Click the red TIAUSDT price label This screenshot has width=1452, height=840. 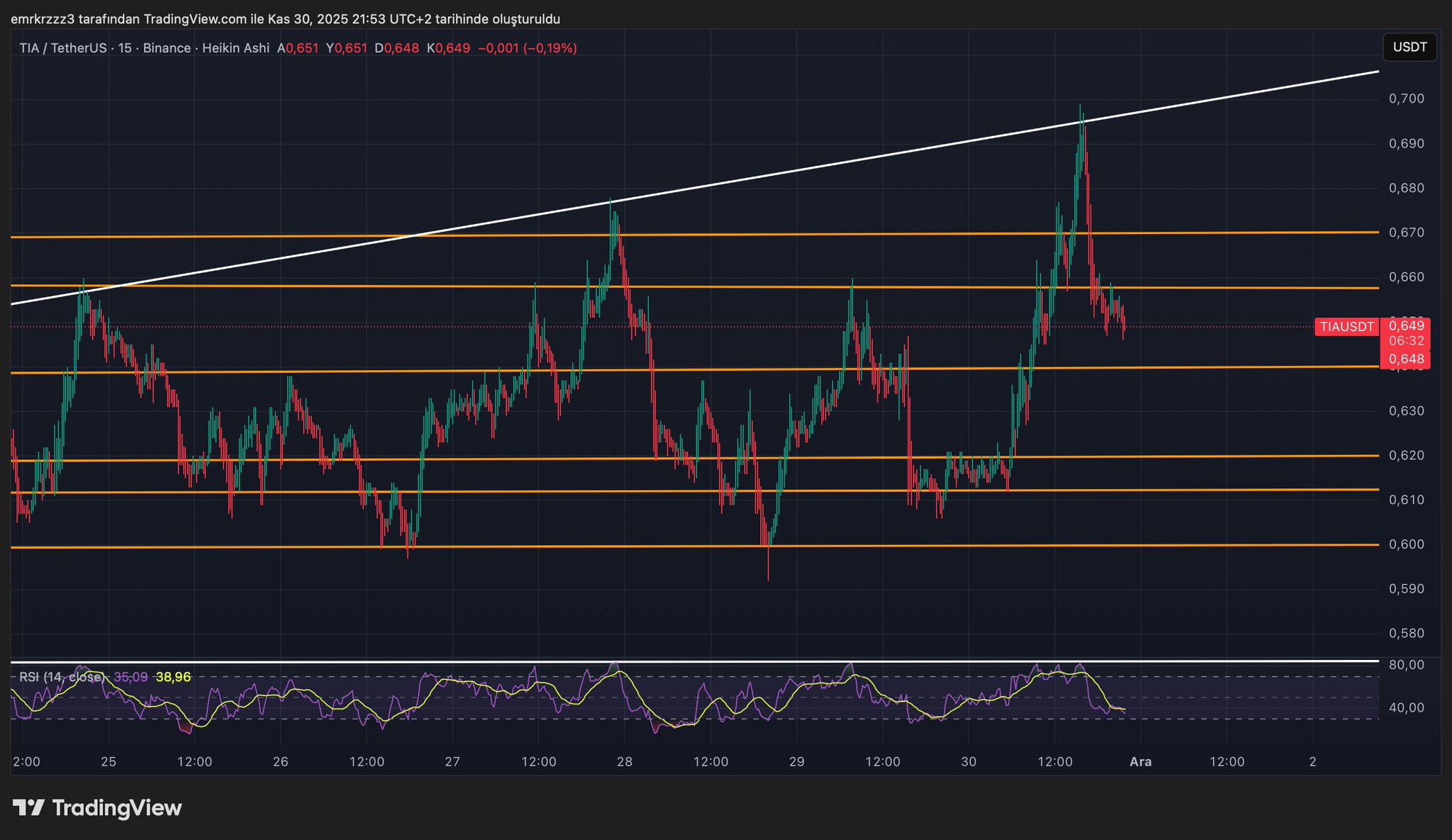1346,327
